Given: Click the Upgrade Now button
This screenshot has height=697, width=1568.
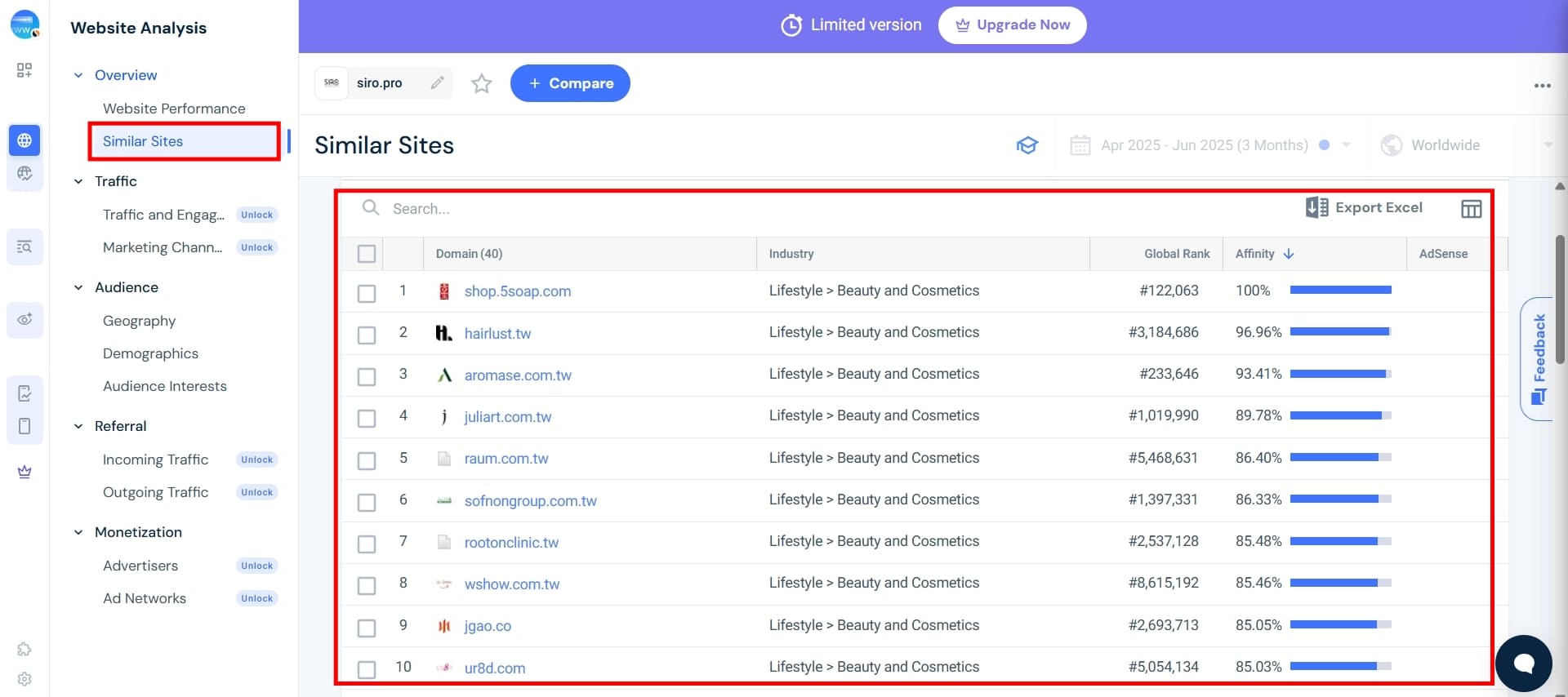Looking at the screenshot, I should 1012,25.
